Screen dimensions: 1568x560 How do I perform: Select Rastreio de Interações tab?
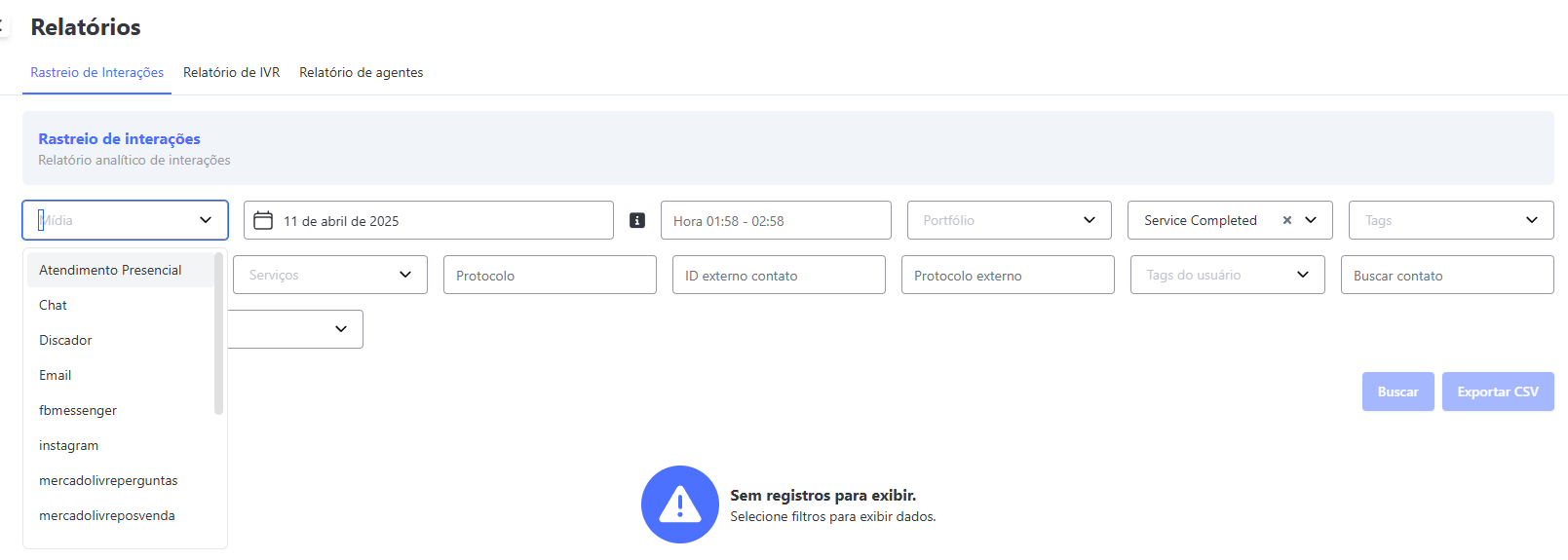click(x=96, y=73)
